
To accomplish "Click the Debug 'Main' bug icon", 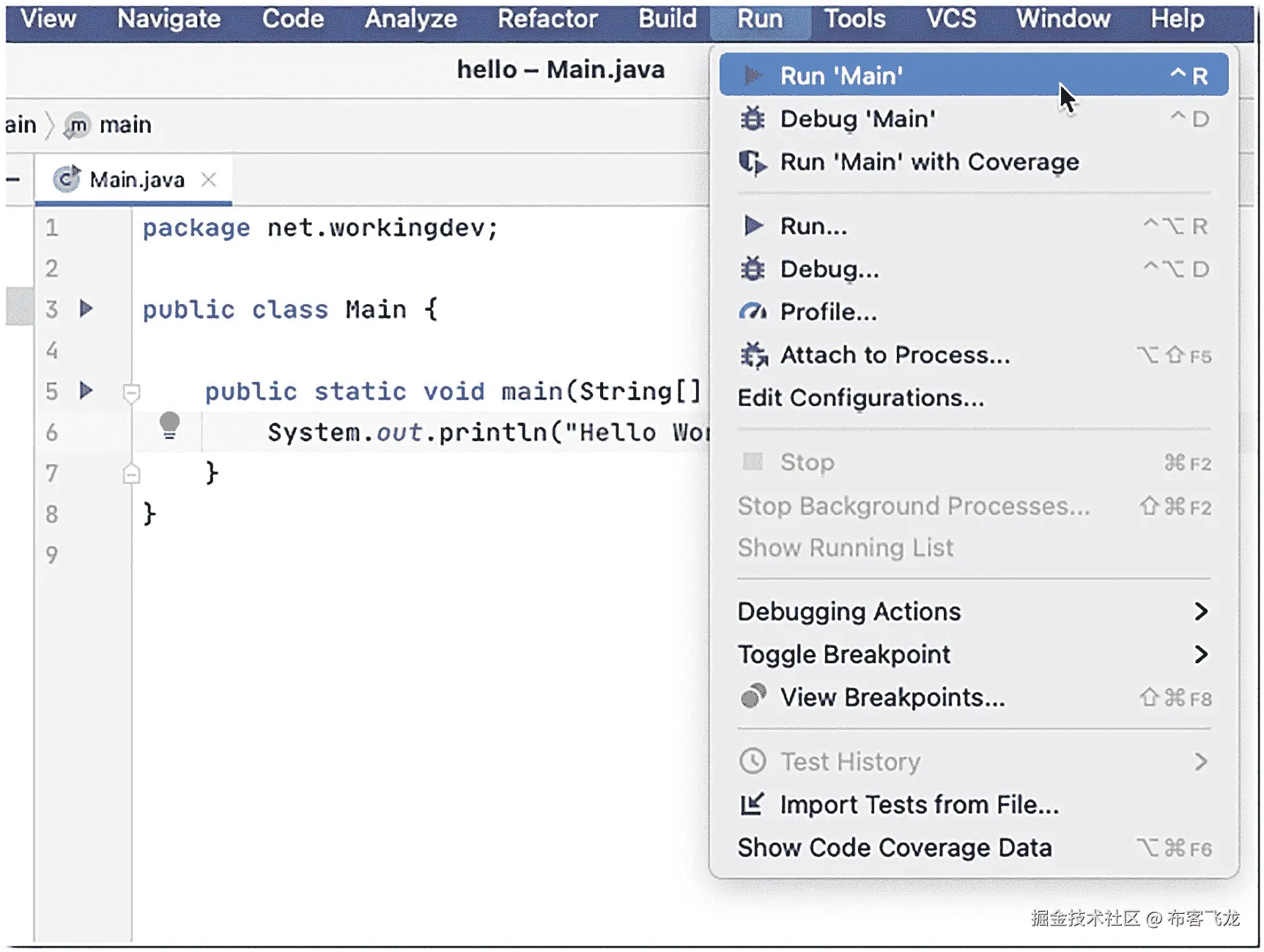I will (x=753, y=119).
